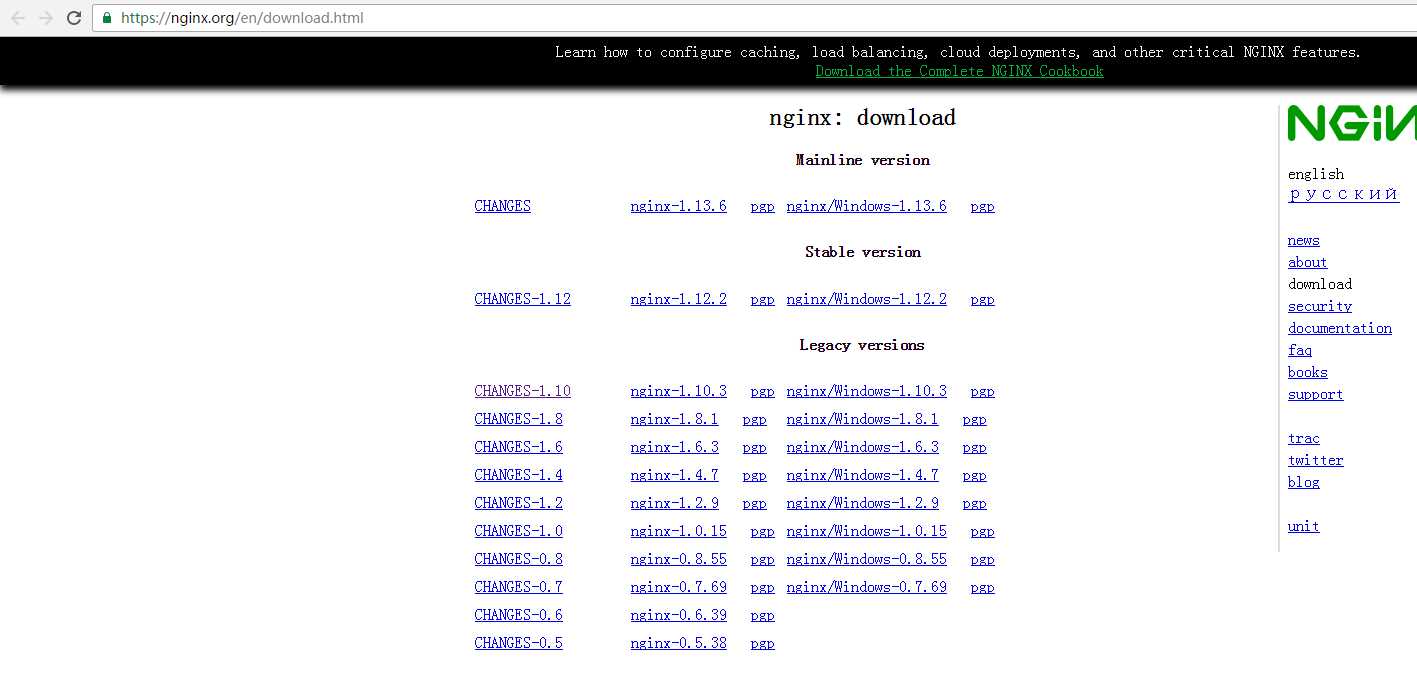Open the visited CHANGES-1.10 link
1417x675 pixels.
click(x=522, y=391)
